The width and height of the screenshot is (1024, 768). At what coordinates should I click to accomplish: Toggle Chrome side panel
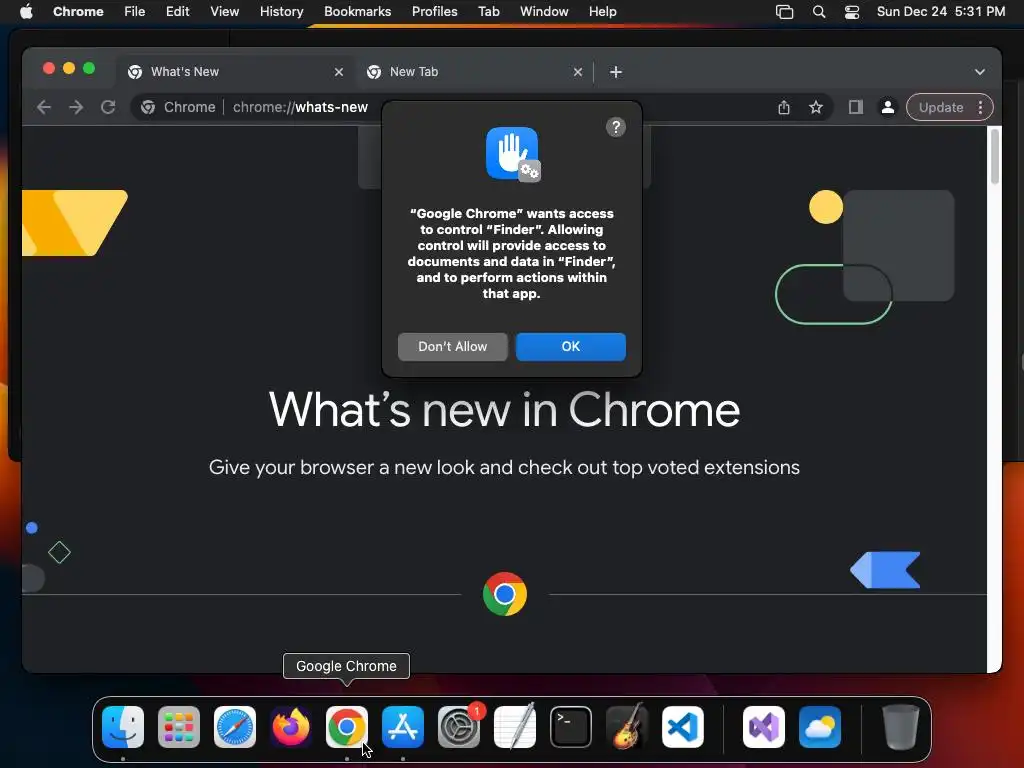point(856,107)
